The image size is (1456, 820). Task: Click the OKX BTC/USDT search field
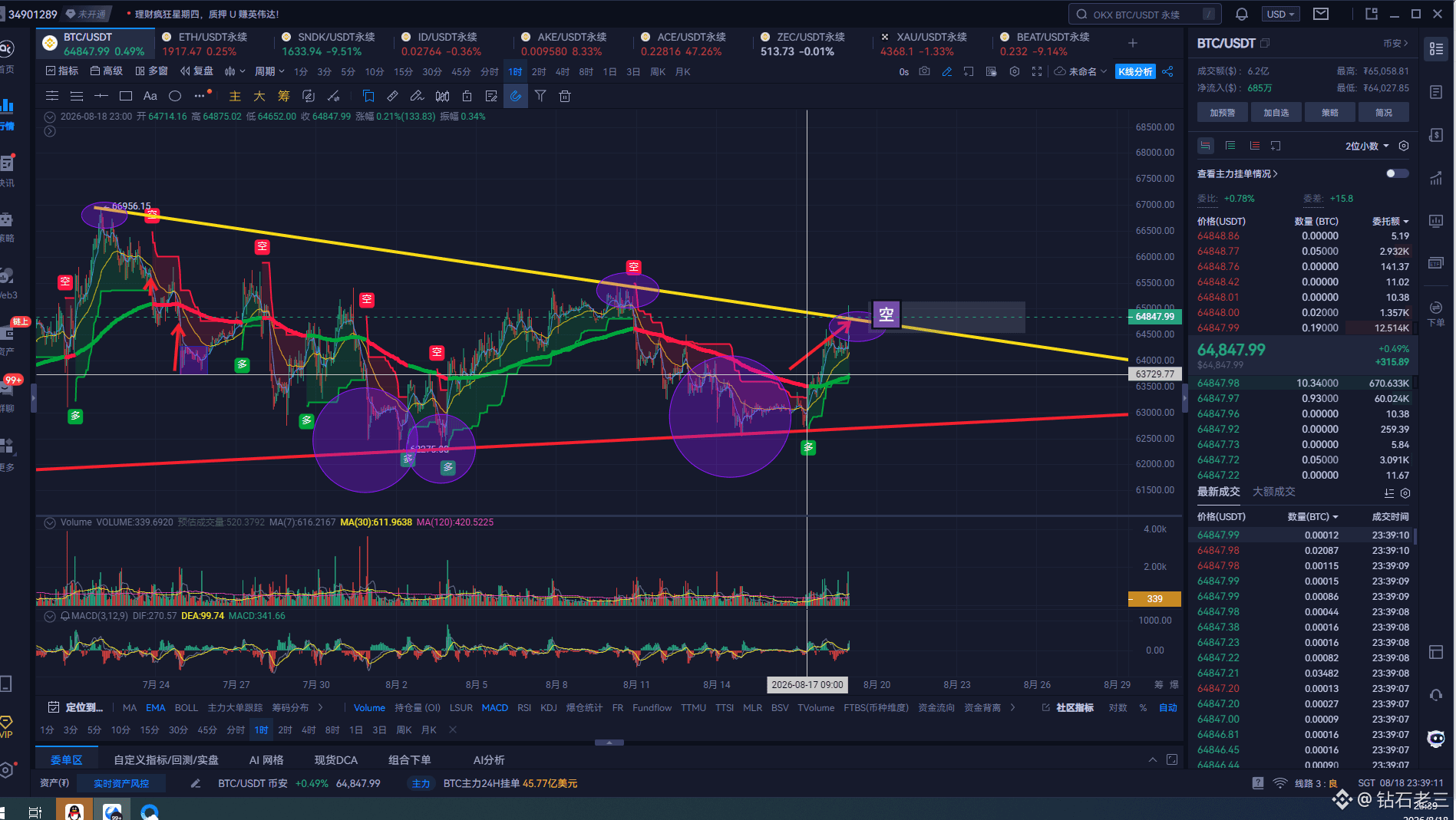pyautogui.click(x=1144, y=14)
